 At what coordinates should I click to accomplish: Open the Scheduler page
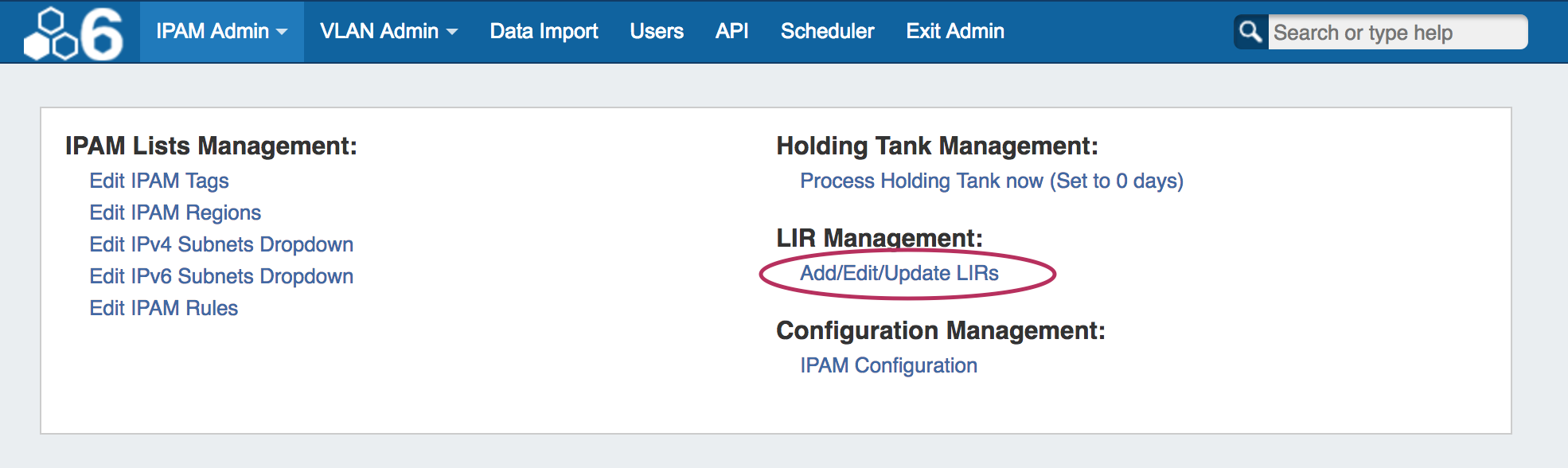click(827, 31)
